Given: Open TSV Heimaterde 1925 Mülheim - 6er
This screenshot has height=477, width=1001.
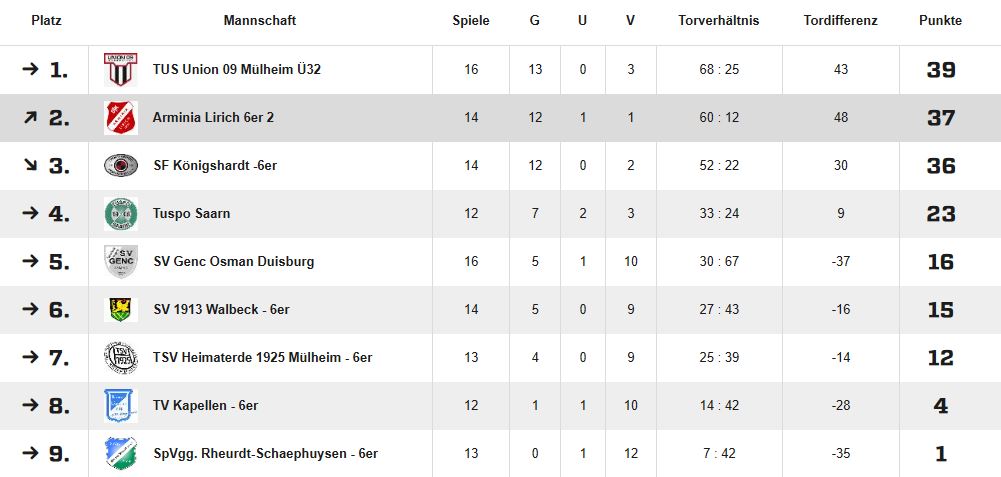Looking at the screenshot, I should point(262,358).
